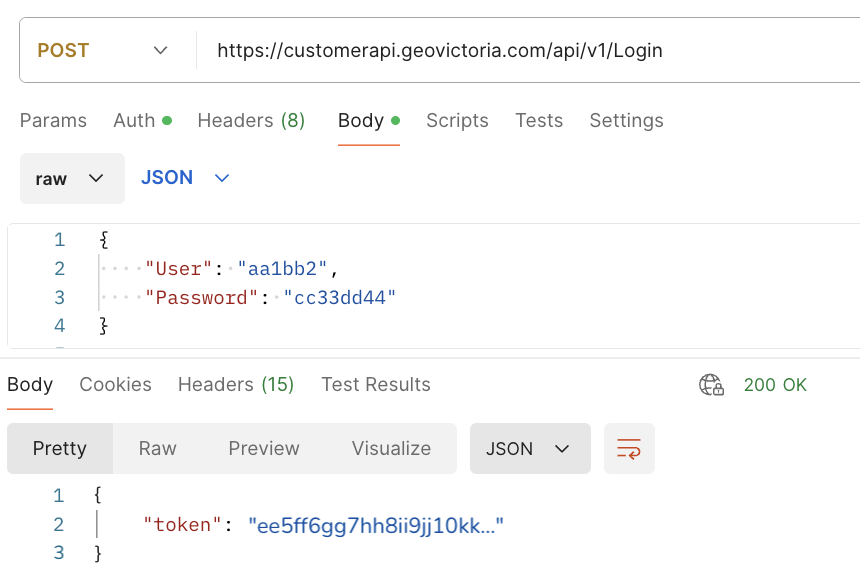Toggle response line wrap icon

click(628, 449)
